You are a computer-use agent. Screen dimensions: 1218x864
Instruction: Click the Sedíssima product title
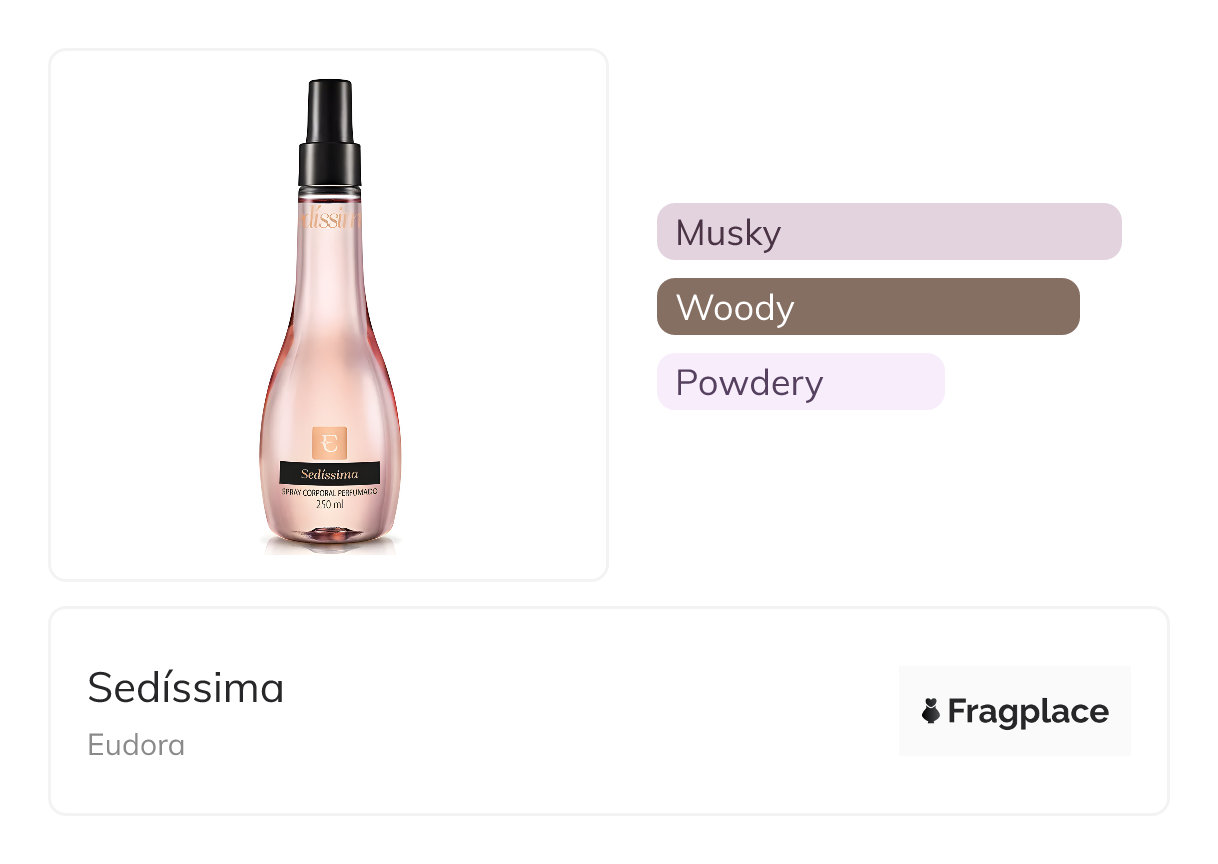[185, 688]
